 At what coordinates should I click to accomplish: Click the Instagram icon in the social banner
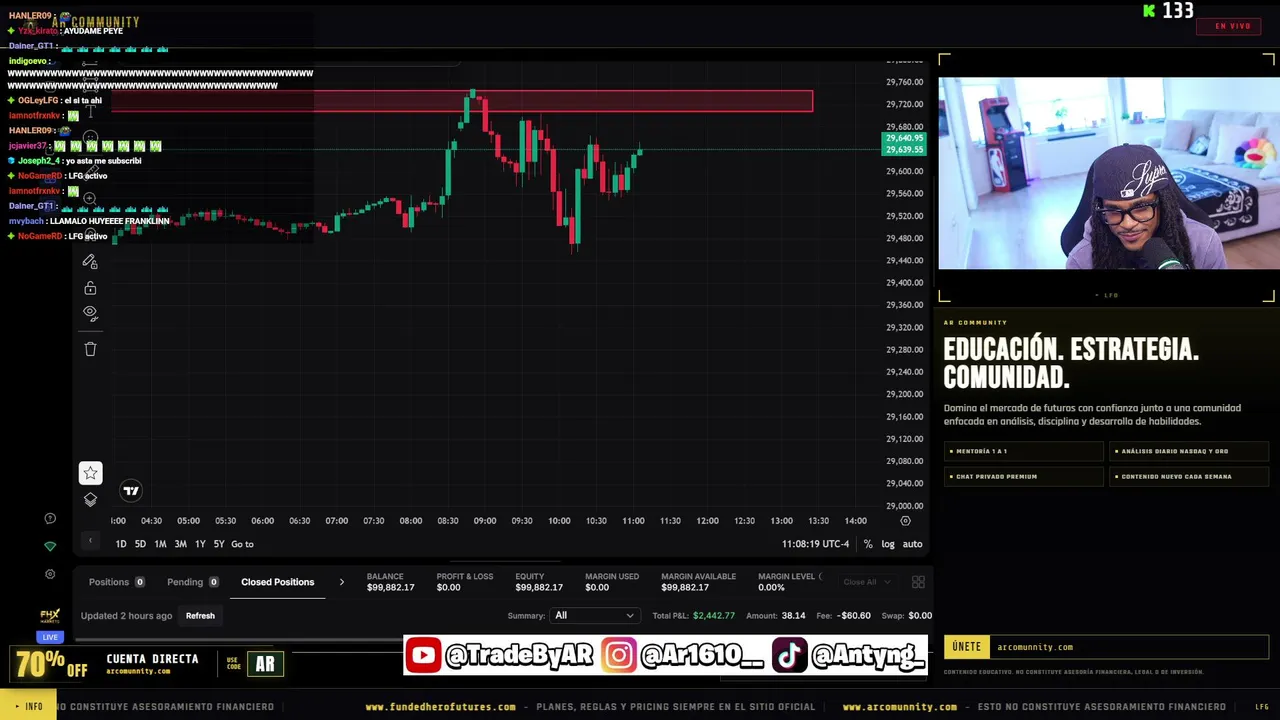point(619,656)
